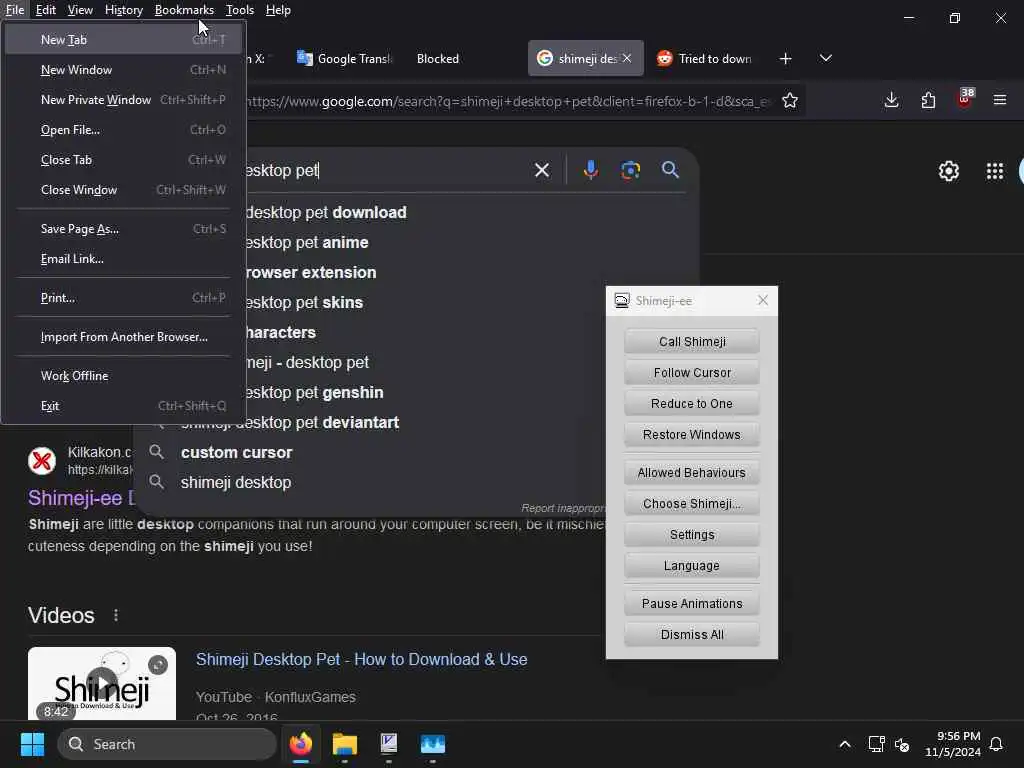
Task: Click Pause Animations button
Action: (x=692, y=603)
